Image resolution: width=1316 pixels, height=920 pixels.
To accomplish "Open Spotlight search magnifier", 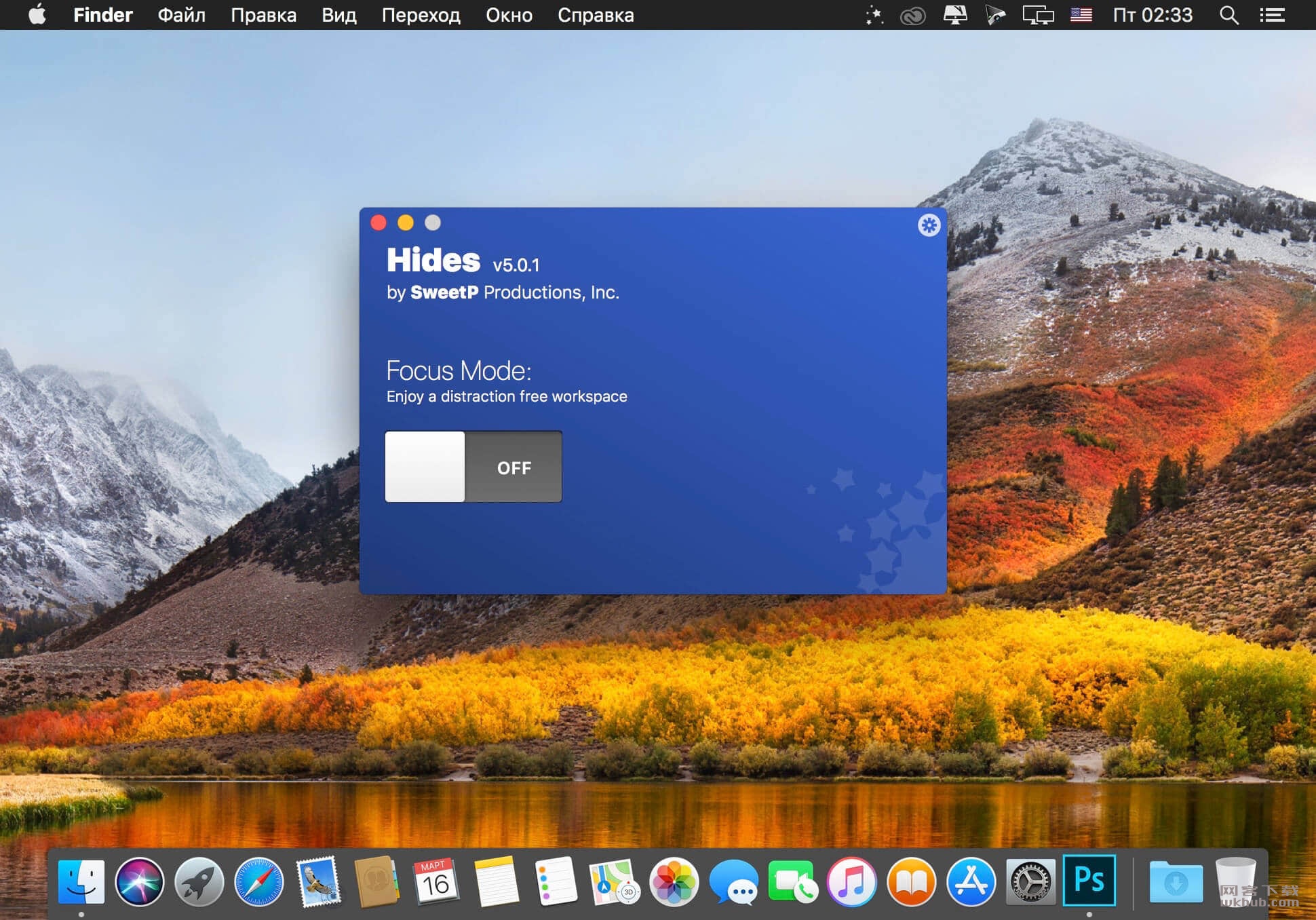I will (1228, 15).
